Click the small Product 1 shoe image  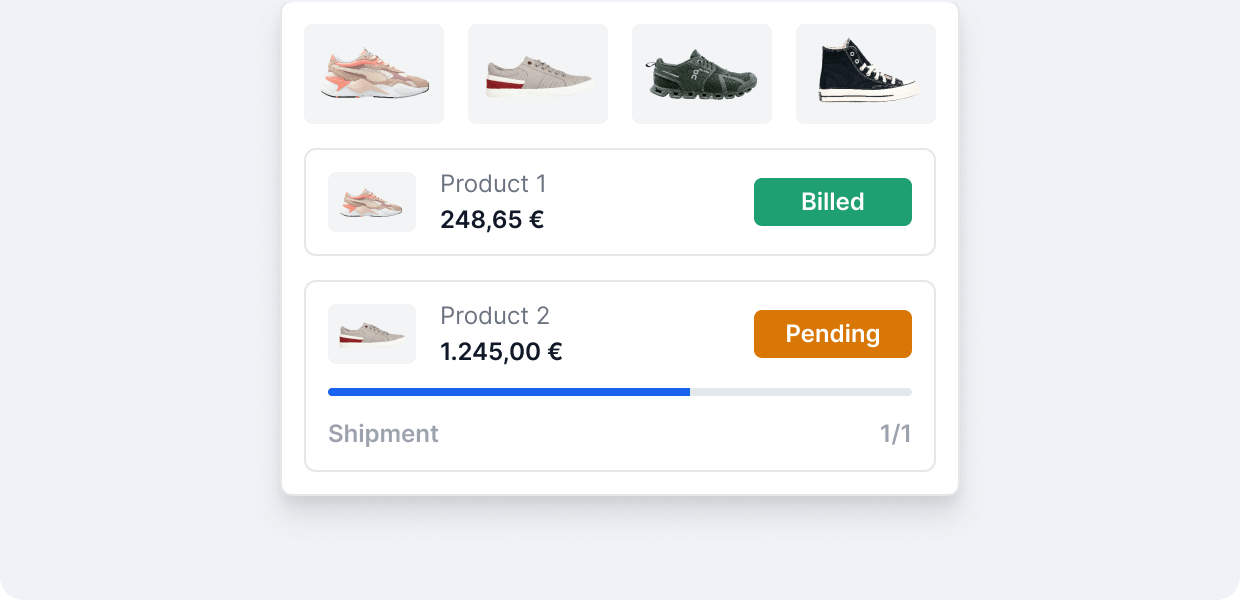point(372,201)
